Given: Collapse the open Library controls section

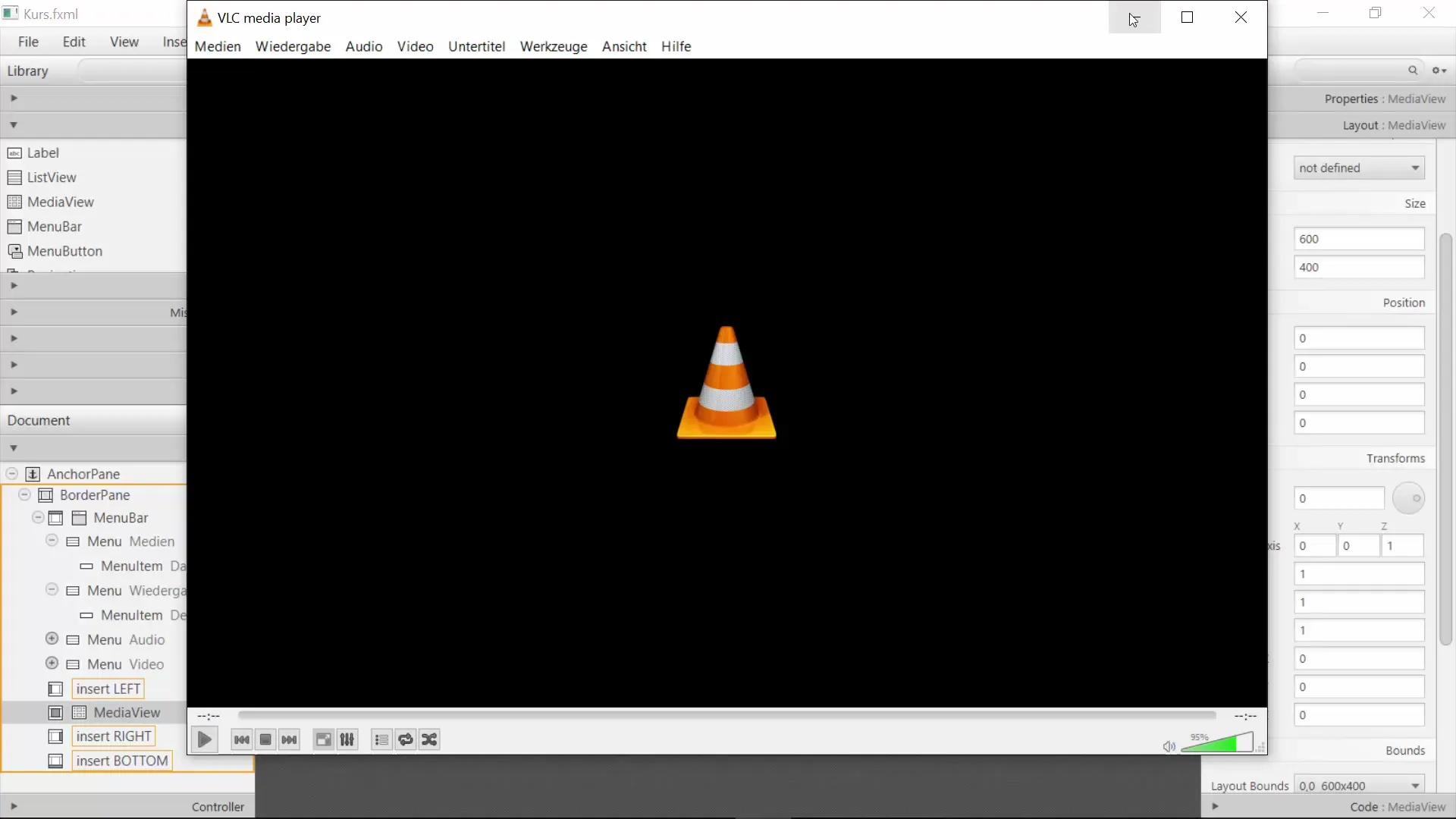Looking at the screenshot, I should click(x=14, y=125).
